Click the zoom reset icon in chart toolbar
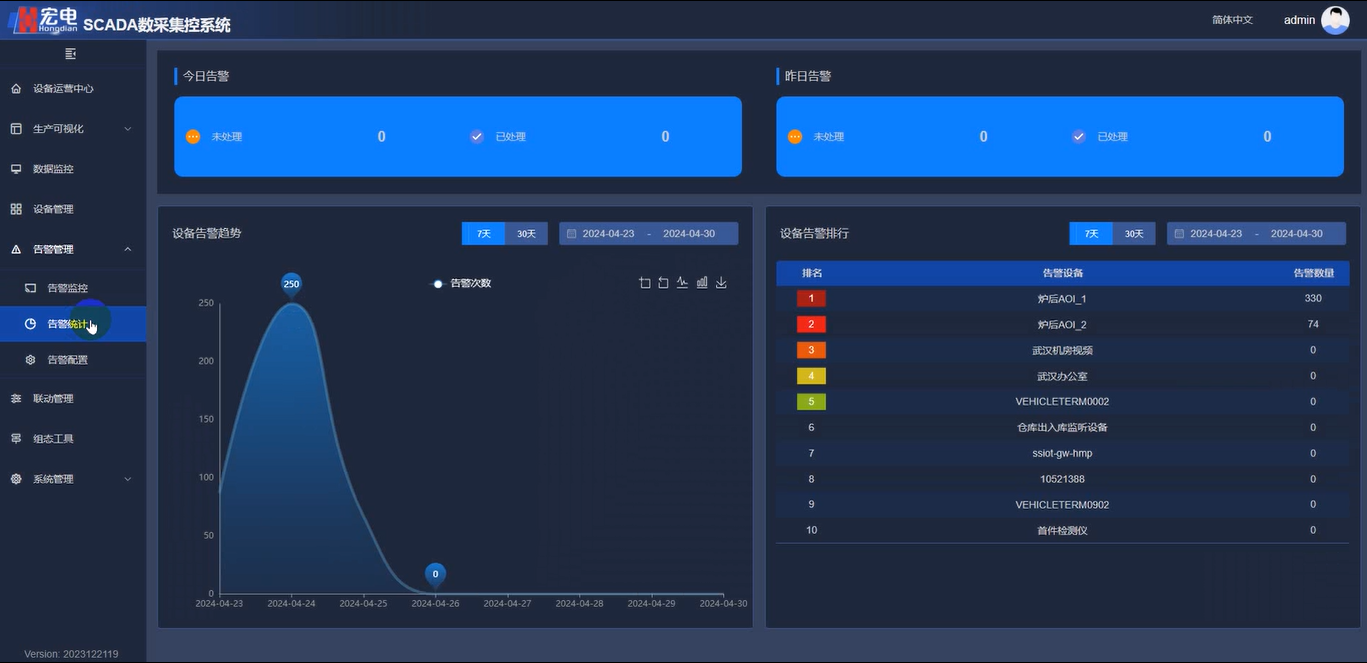This screenshot has height=663, width=1367. (x=663, y=283)
